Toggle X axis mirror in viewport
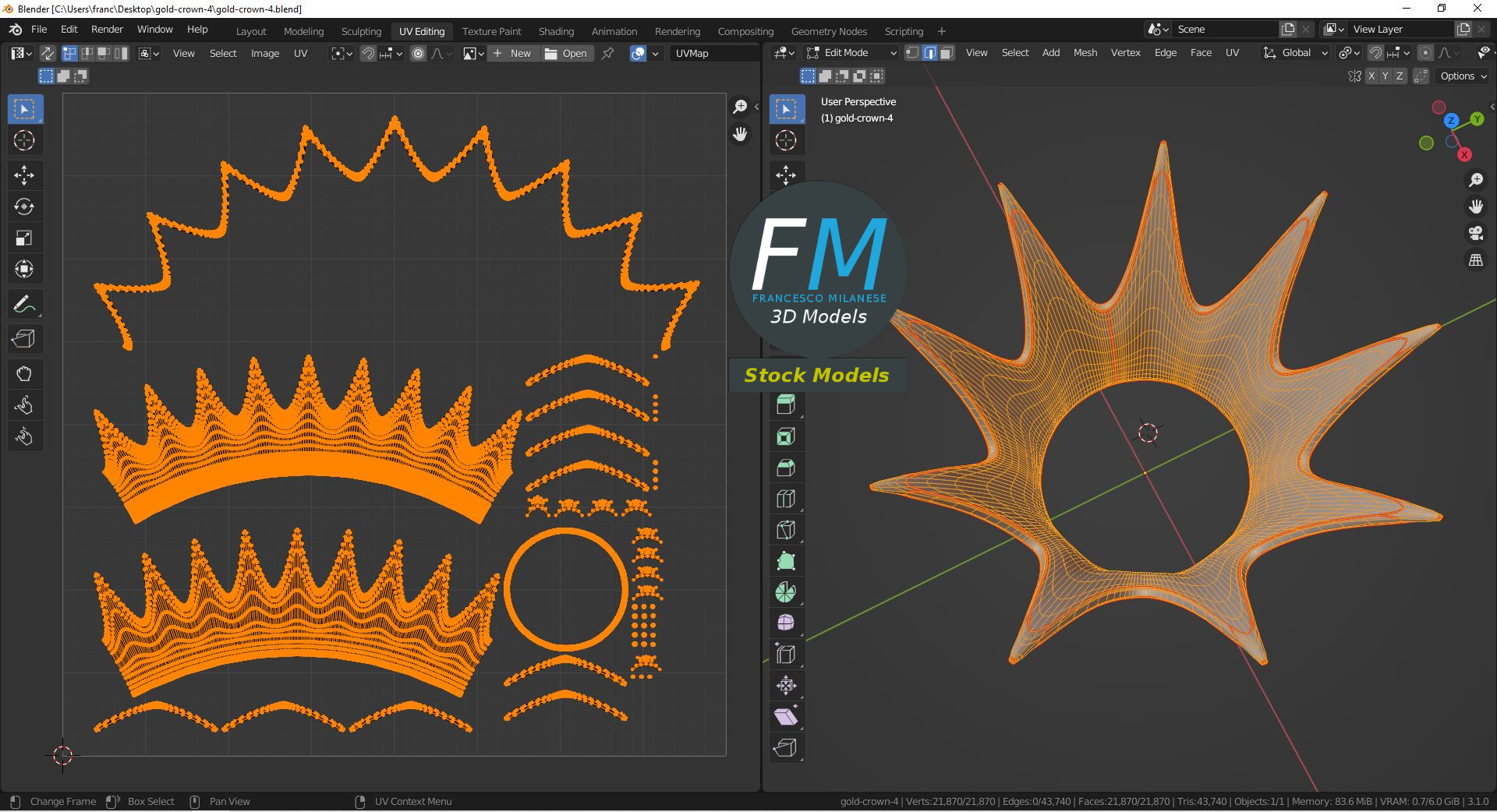This screenshot has width=1497, height=812. (x=1371, y=76)
